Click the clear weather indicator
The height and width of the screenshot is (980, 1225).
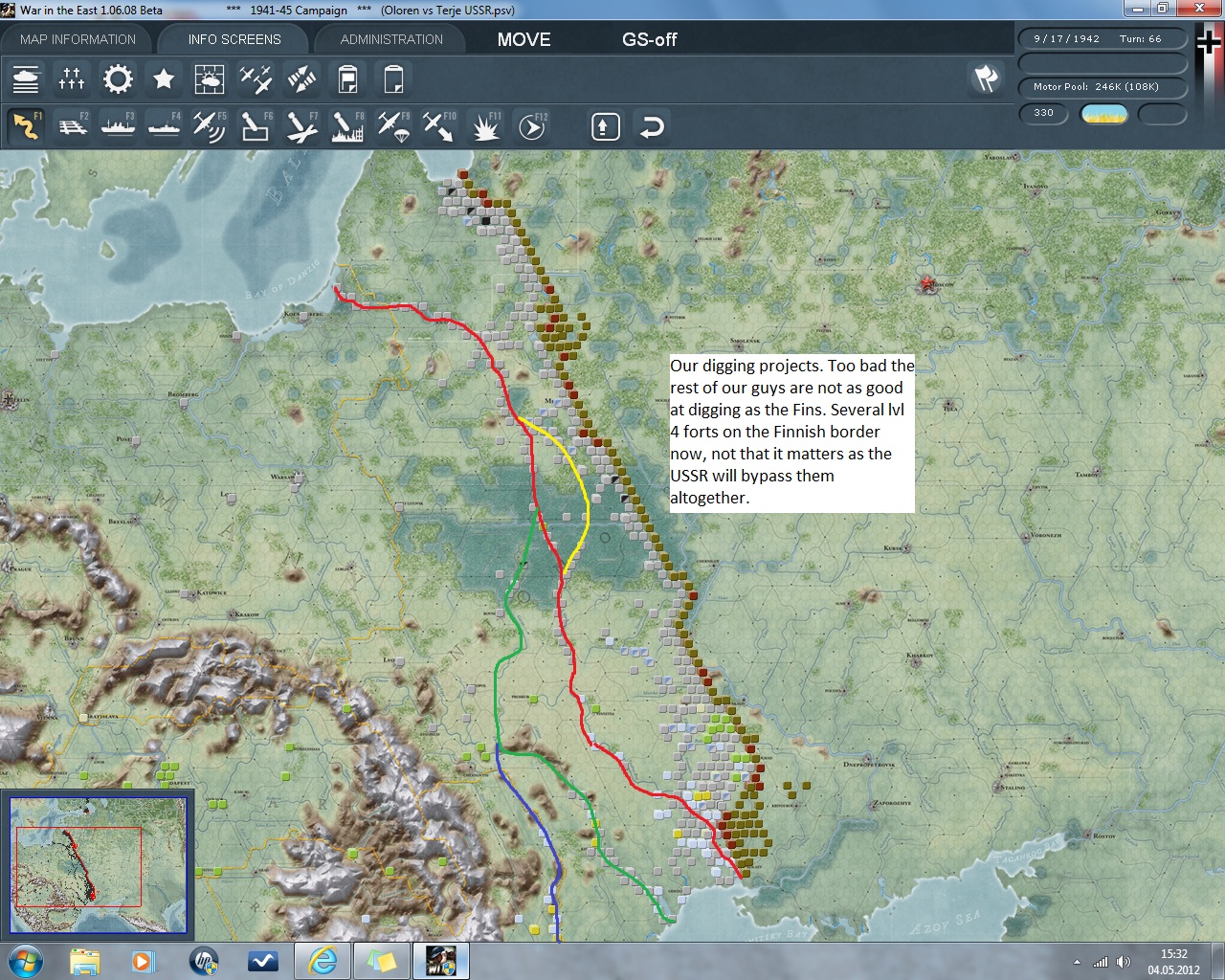pyautogui.click(x=1103, y=114)
